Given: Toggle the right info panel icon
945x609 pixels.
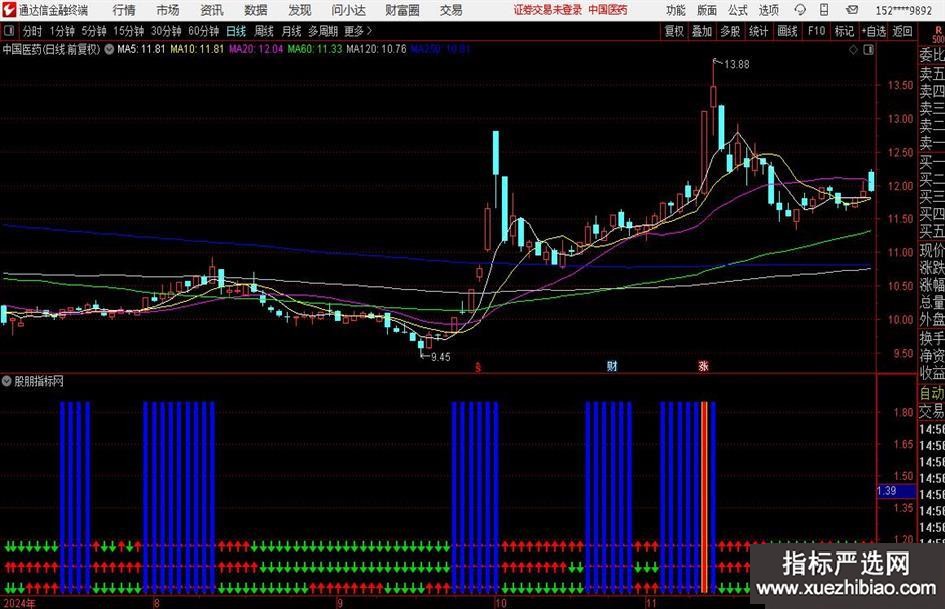Looking at the screenshot, I should coord(868,50).
